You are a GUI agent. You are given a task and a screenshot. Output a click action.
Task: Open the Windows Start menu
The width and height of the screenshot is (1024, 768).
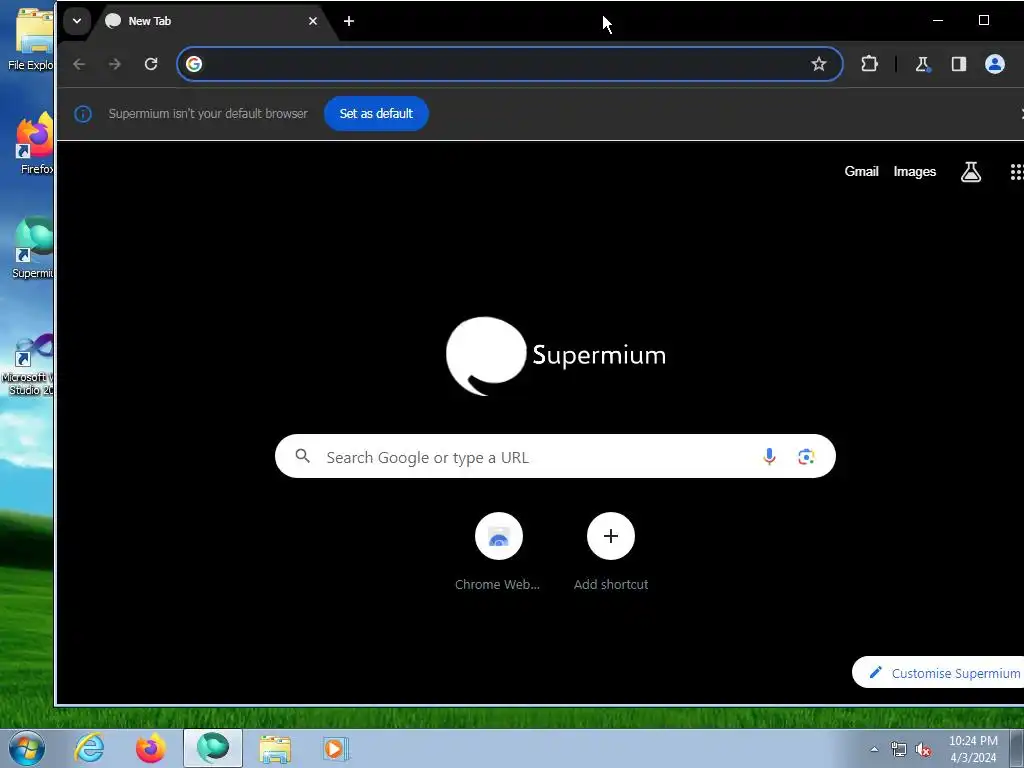(27, 748)
